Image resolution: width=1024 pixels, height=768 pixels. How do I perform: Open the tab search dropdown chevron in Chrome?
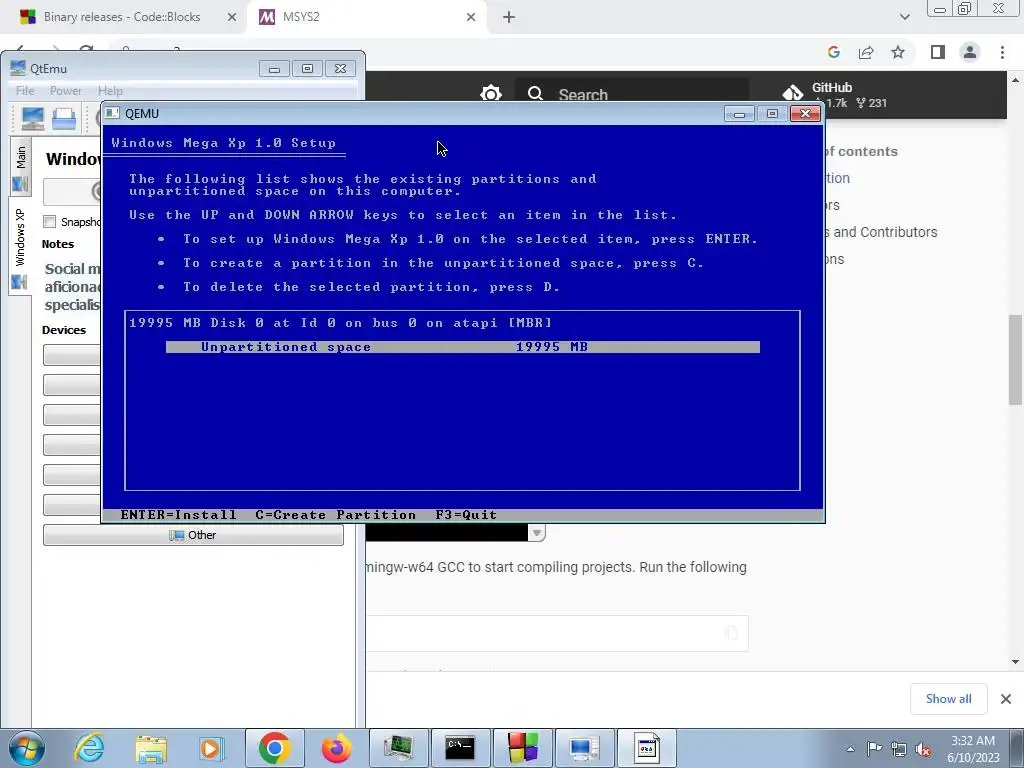coord(904,17)
